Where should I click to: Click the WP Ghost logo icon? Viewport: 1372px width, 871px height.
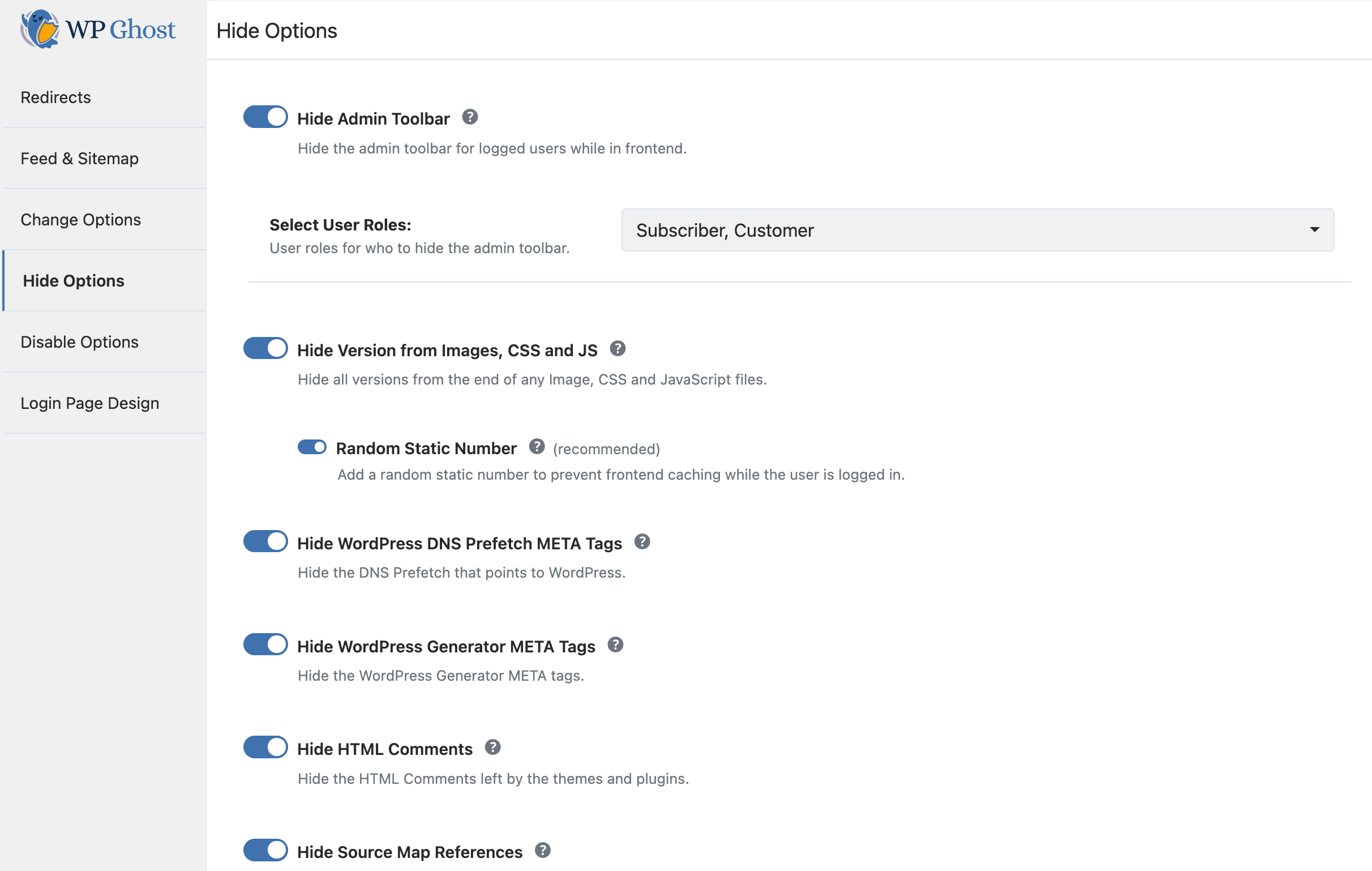(x=39, y=29)
